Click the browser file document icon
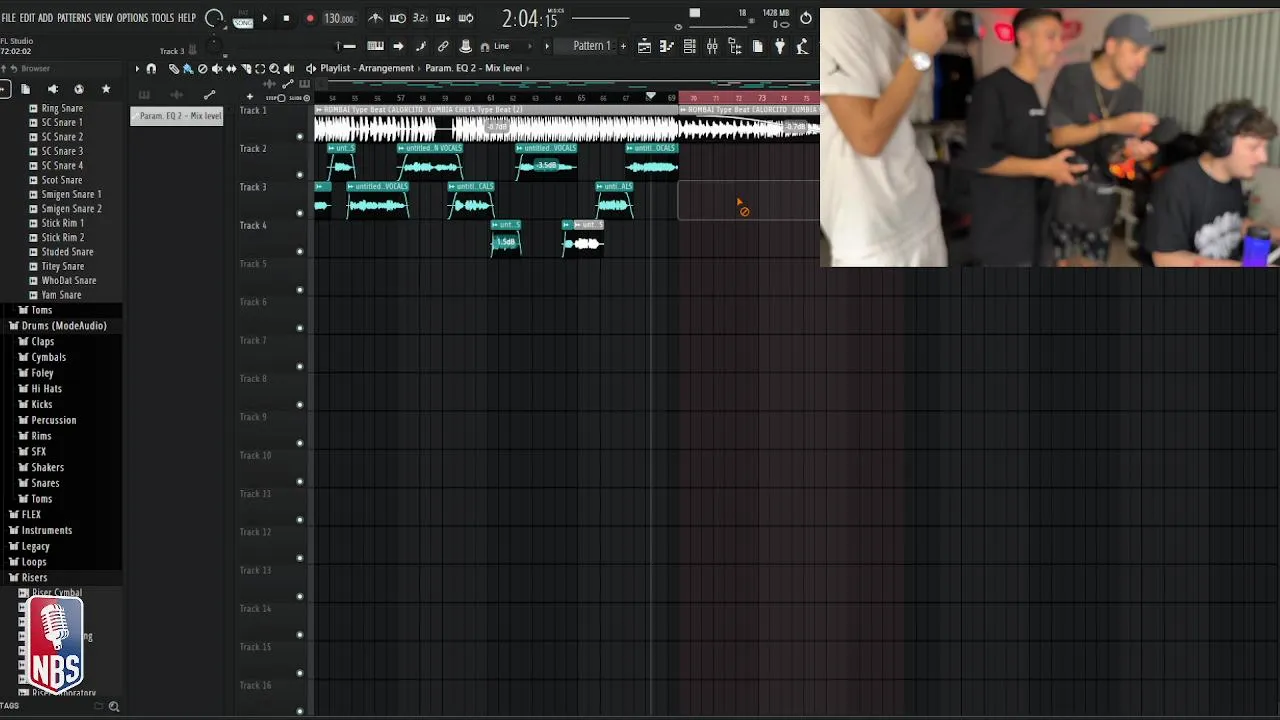The height and width of the screenshot is (720, 1280). [26, 89]
